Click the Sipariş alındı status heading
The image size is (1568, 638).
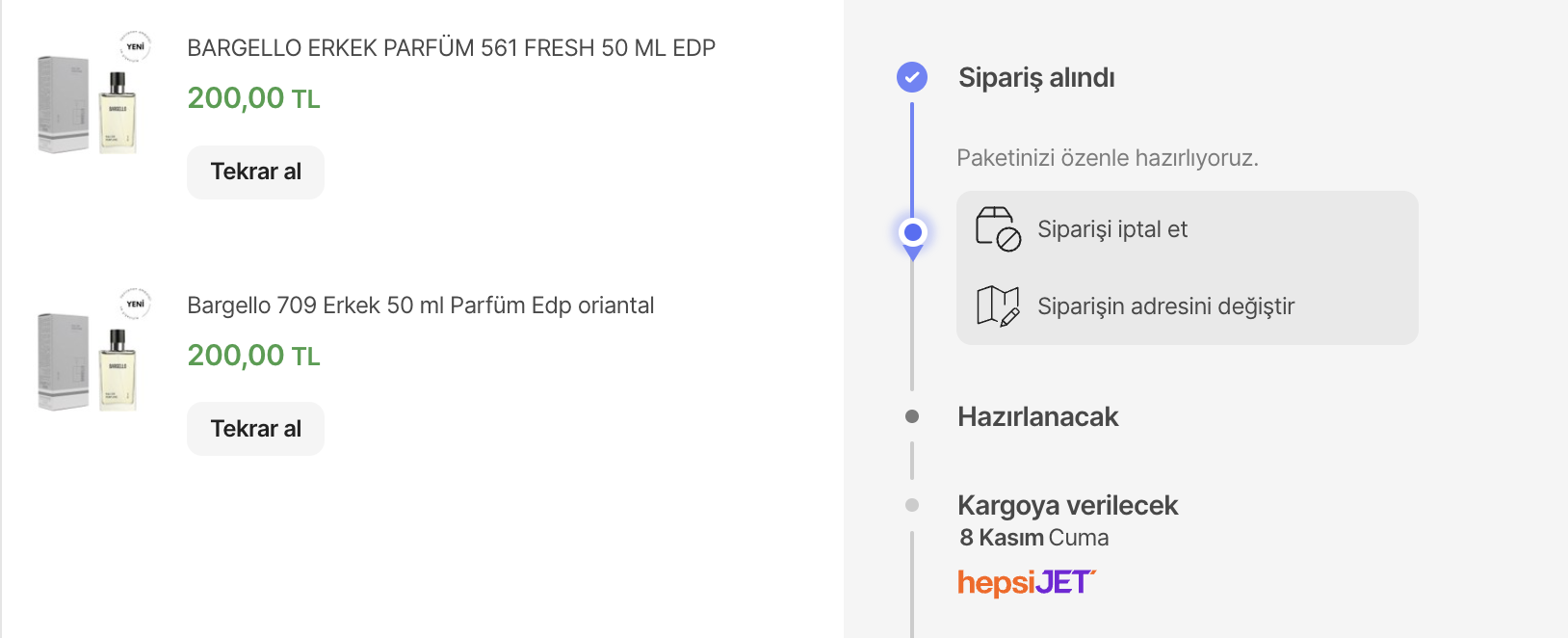point(1036,77)
